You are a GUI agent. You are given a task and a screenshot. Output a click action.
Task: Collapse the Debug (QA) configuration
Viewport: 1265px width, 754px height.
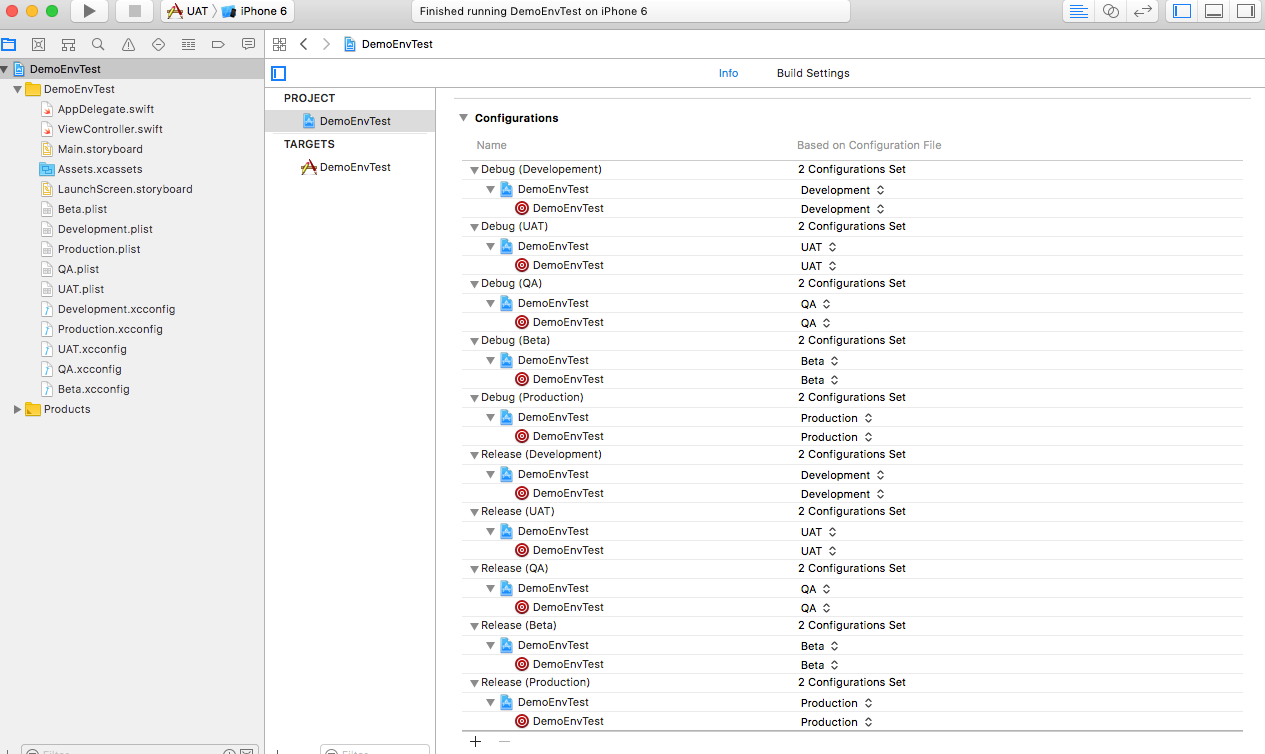click(x=475, y=284)
